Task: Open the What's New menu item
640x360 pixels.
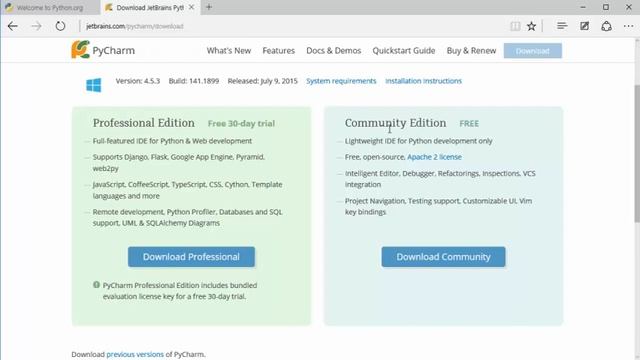Action: (229, 51)
